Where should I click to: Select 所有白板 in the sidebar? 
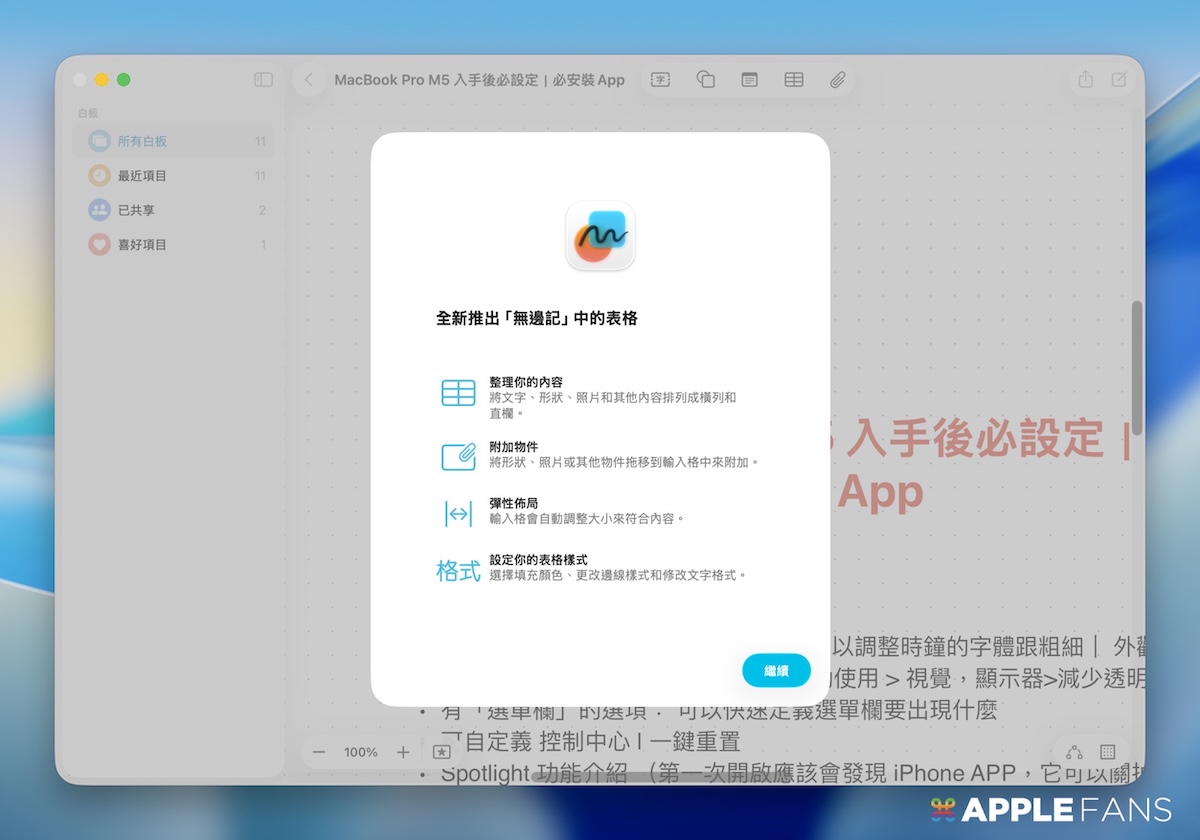tap(142, 141)
